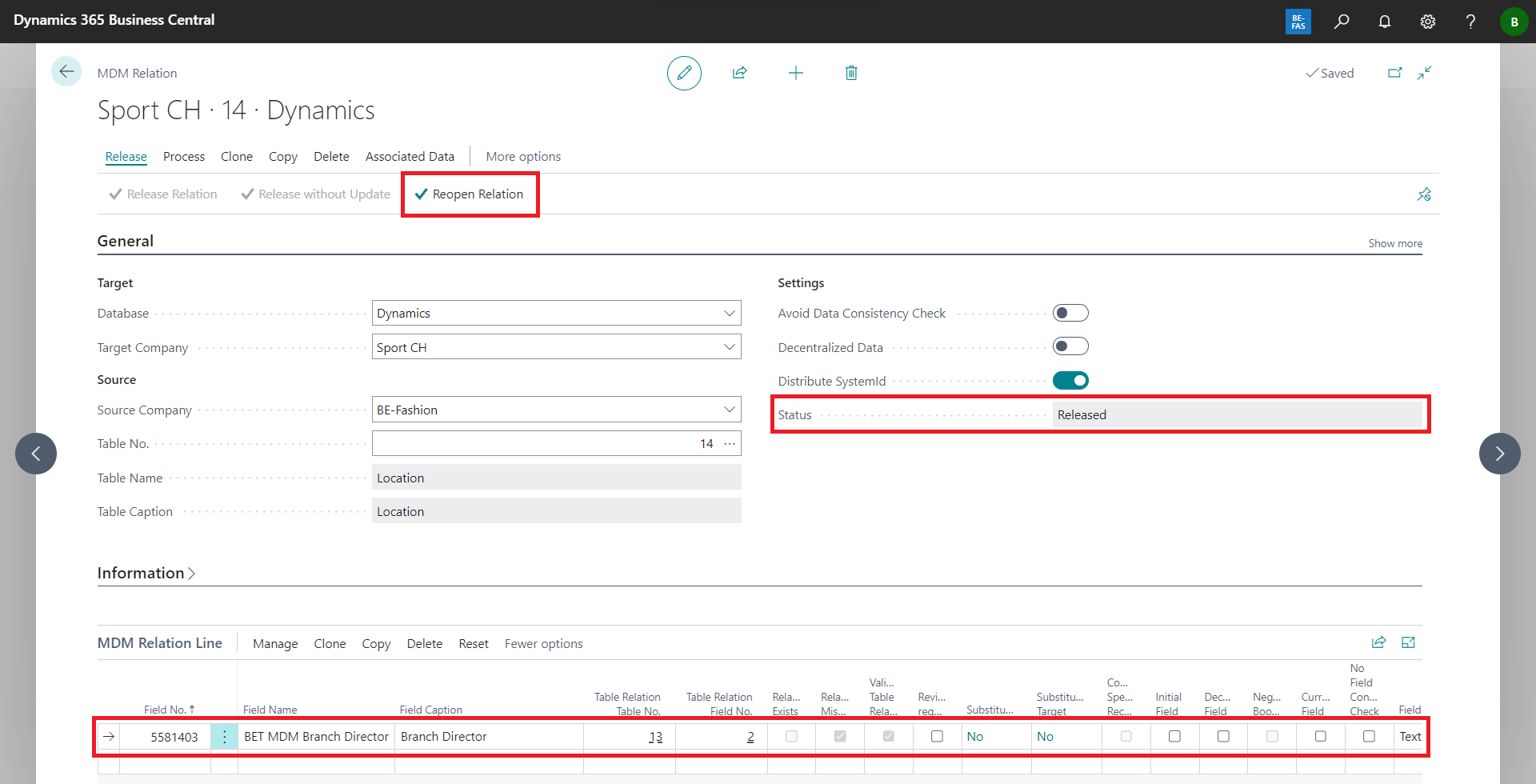Click the collapse page icon
Screen dimensions: 1536x784
(x=1425, y=73)
